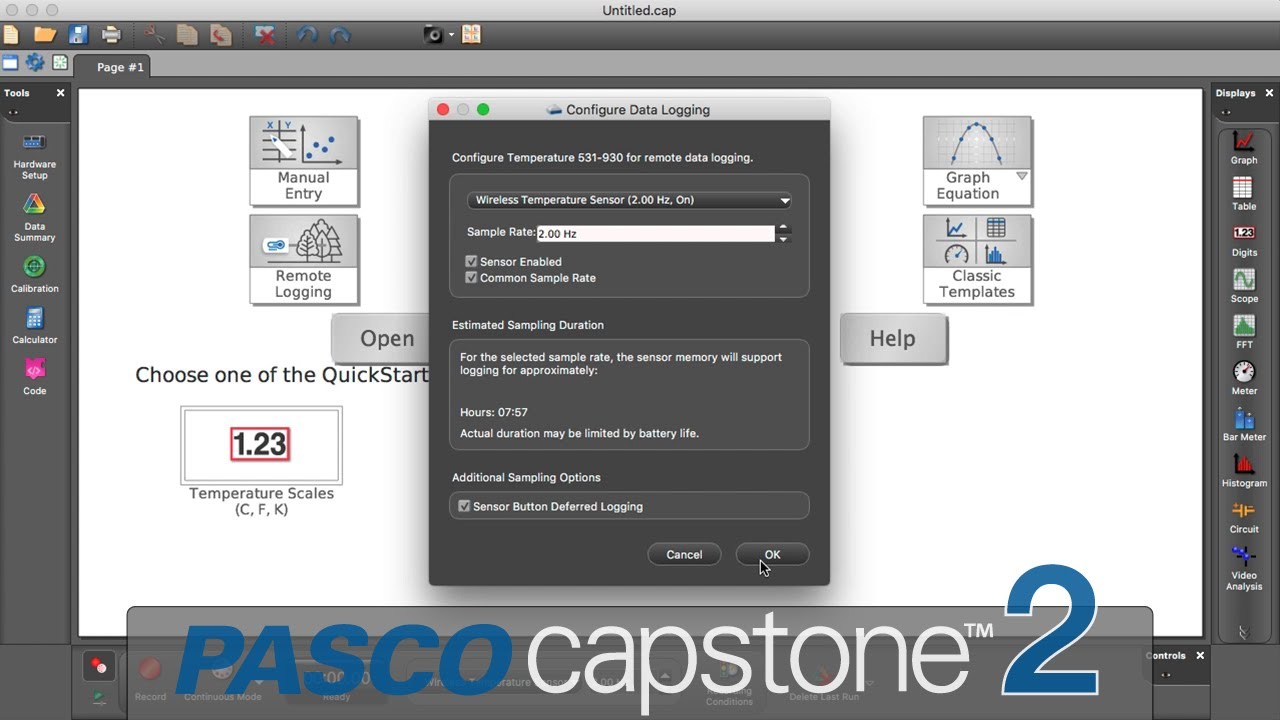Decrease sample rate with down arrow

click(x=784, y=239)
